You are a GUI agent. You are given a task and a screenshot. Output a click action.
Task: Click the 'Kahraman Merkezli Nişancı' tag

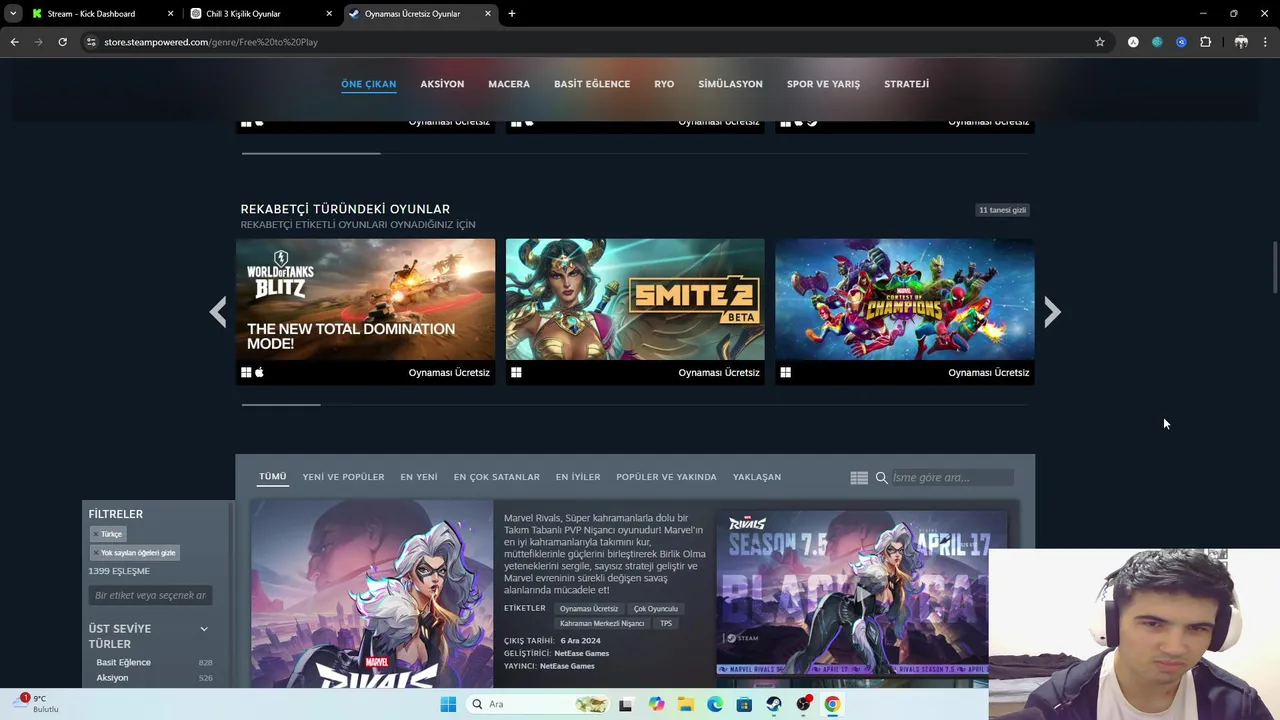tap(602, 624)
